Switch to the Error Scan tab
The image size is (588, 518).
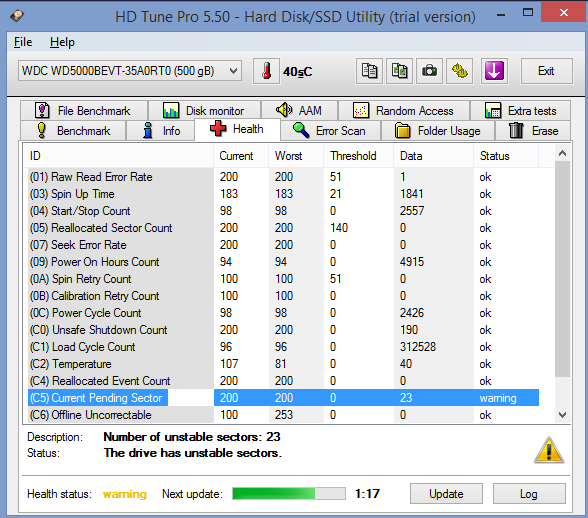pos(331,131)
